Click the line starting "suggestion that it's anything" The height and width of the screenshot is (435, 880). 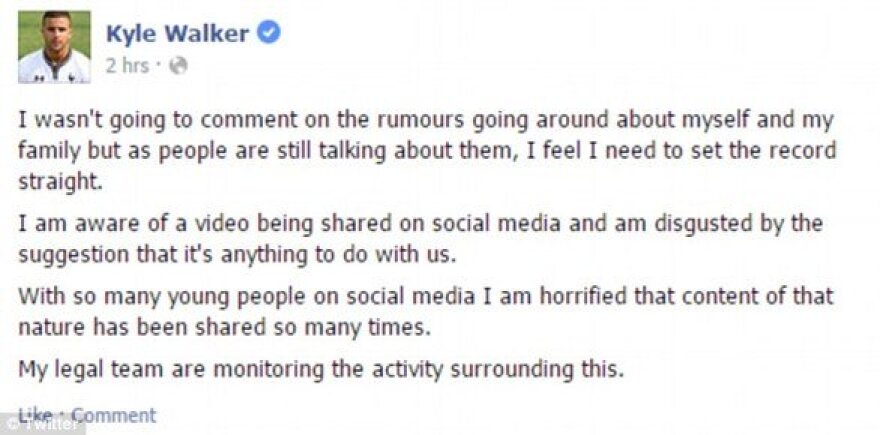click(x=237, y=254)
